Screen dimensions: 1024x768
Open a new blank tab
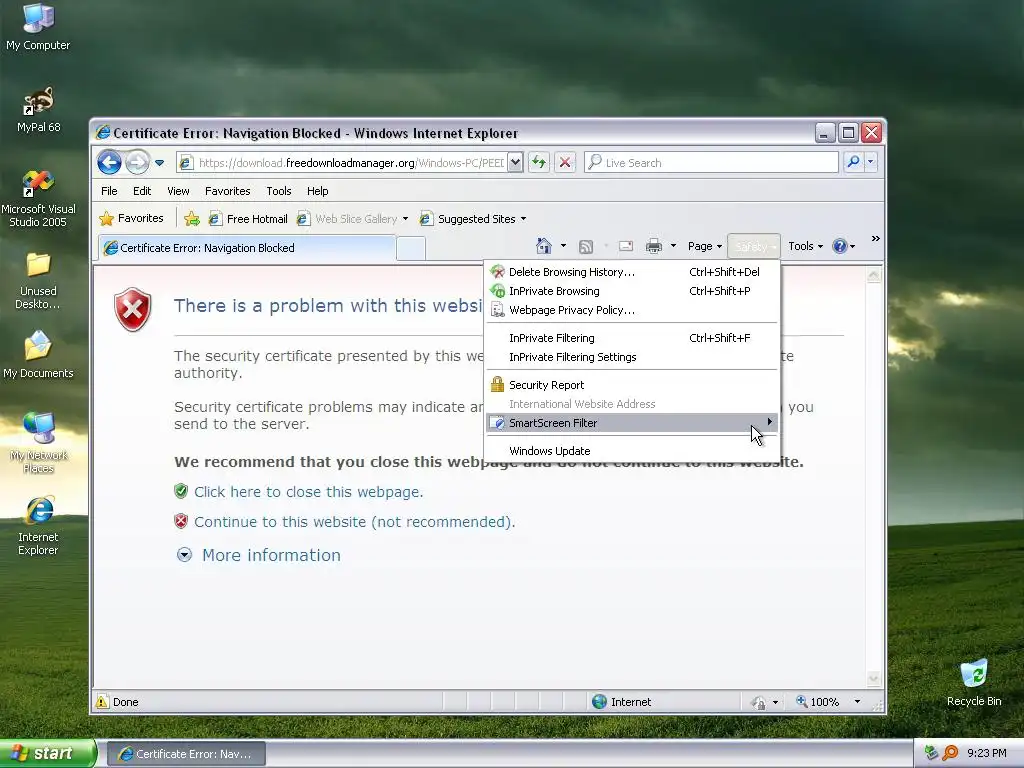(411, 249)
